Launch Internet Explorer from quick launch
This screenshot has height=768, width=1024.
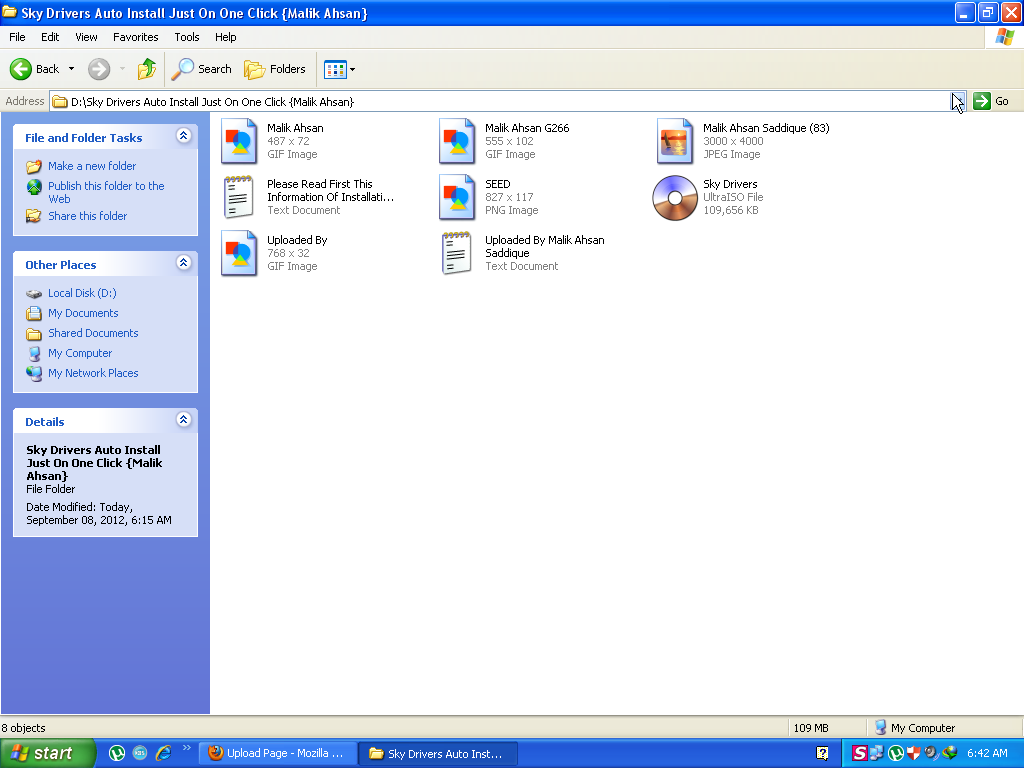click(x=163, y=753)
